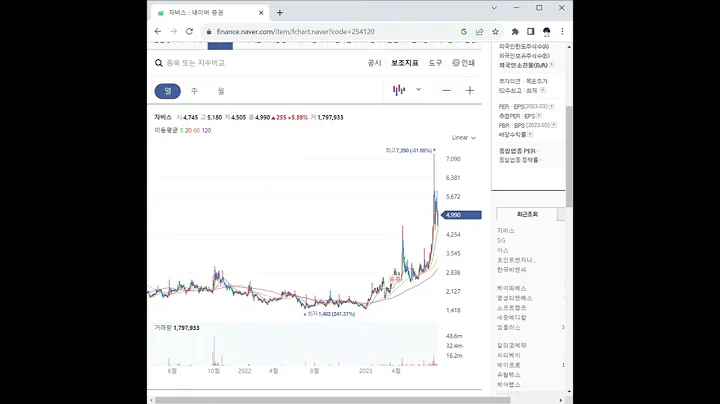720x404 pixels.
Task: Click the 4,990 current price marker
Action: click(461, 215)
